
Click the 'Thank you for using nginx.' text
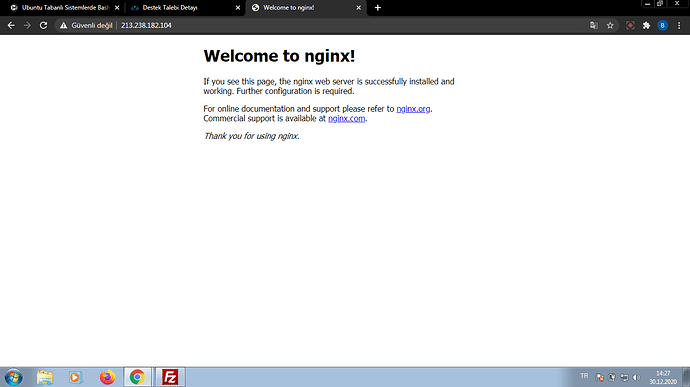coord(251,136)
